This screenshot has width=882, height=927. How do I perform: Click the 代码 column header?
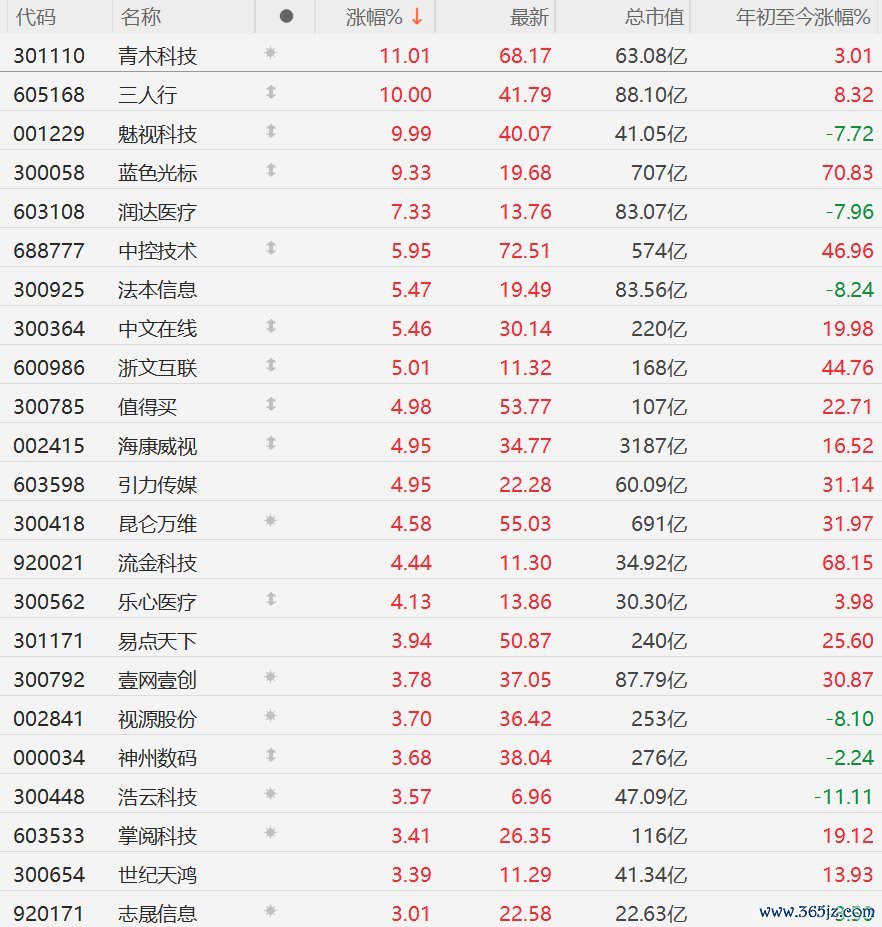coord(36,17)
